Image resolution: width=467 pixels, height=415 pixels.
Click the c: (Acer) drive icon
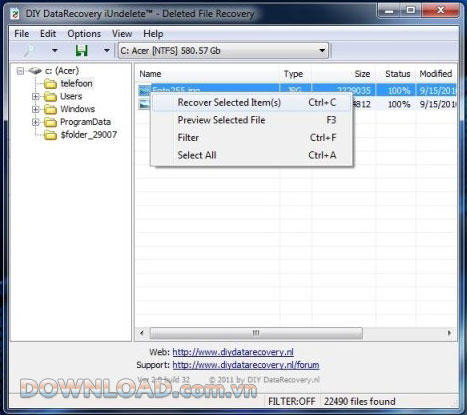click(x=35, y=71)
